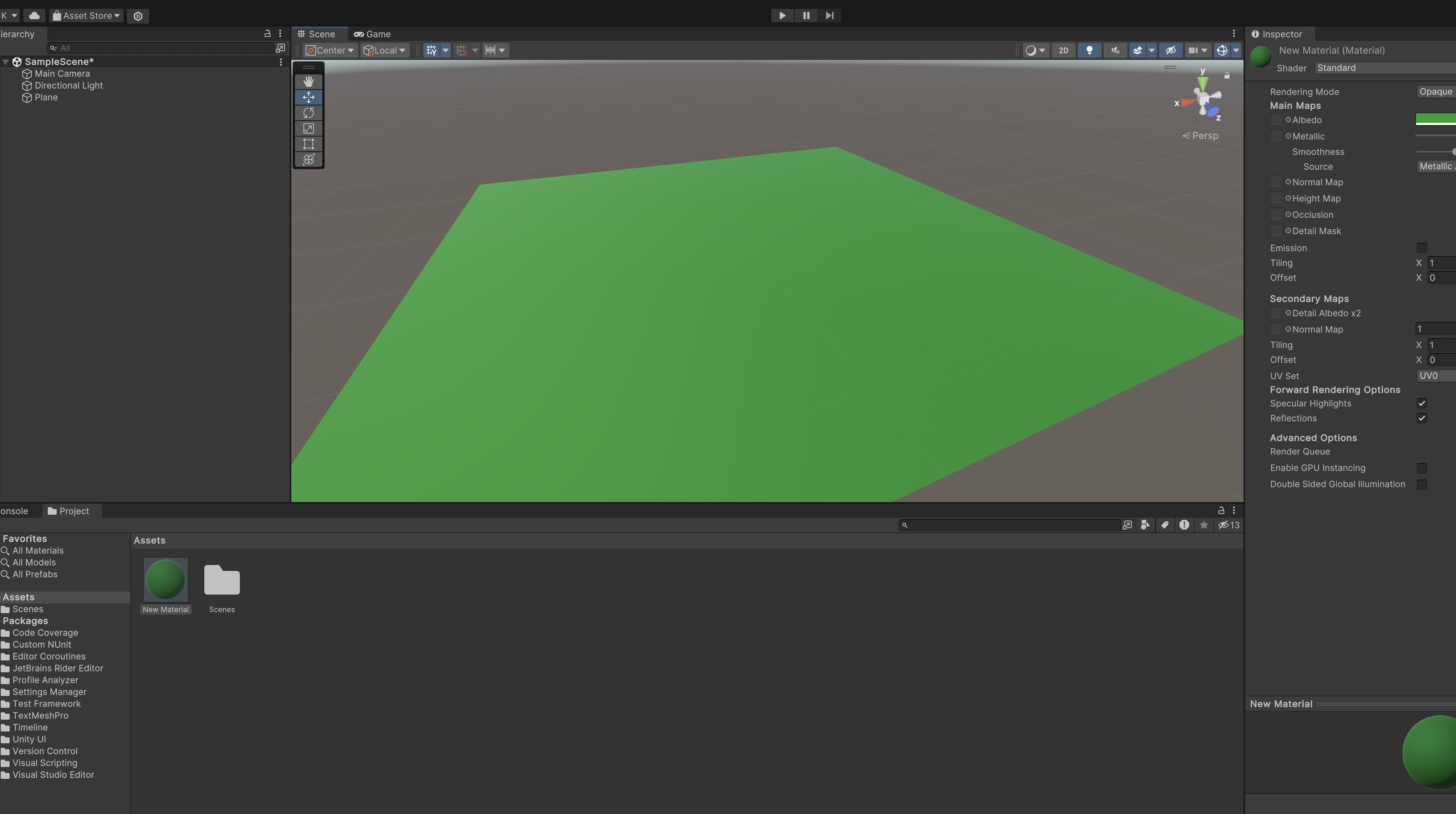Toggle scene audio mute

[1115, 50]
